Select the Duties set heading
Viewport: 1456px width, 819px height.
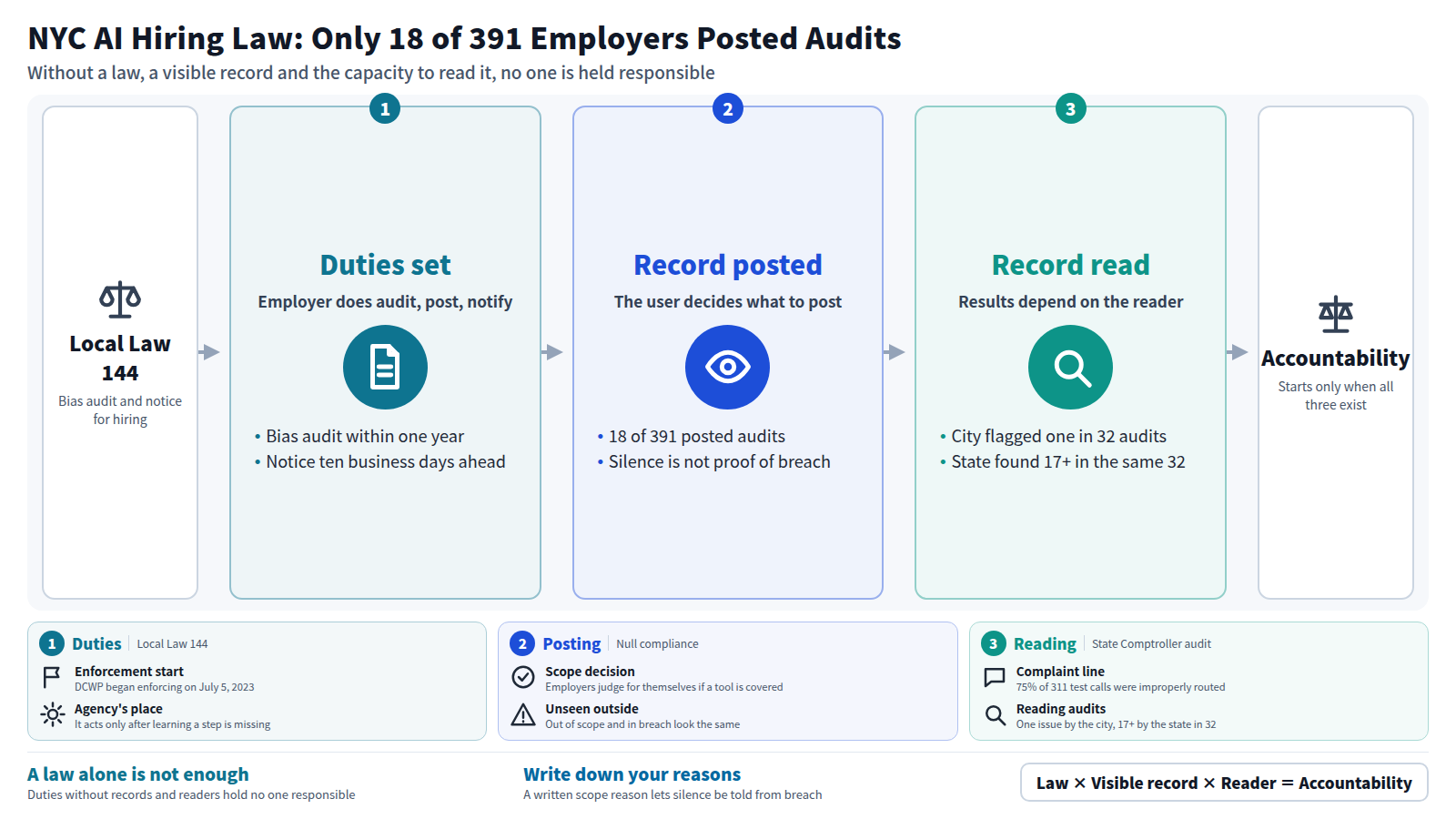click(385, 265)
